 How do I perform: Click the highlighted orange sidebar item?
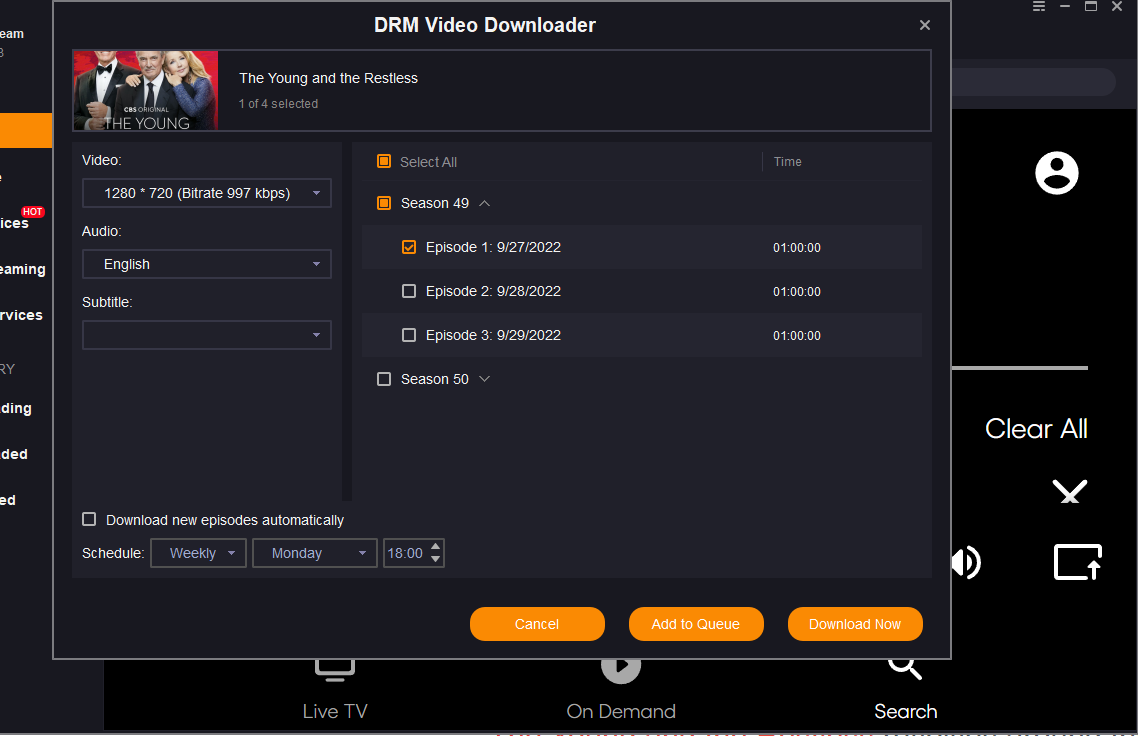(25, 131)
